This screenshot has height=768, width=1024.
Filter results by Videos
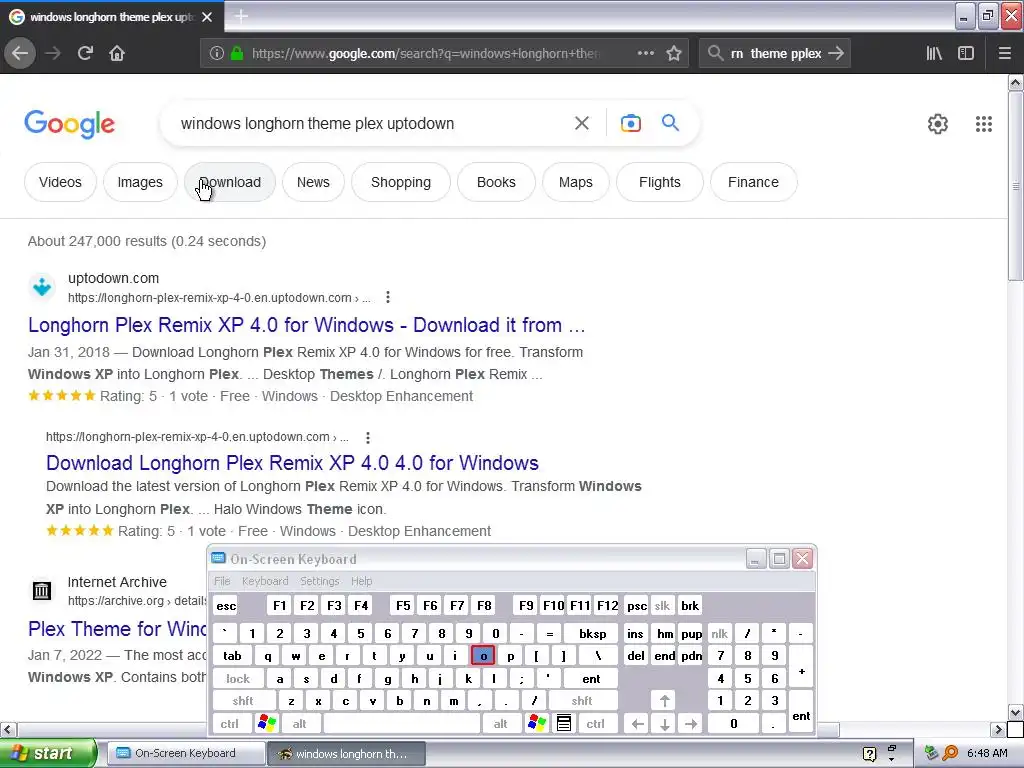[60, 182]
